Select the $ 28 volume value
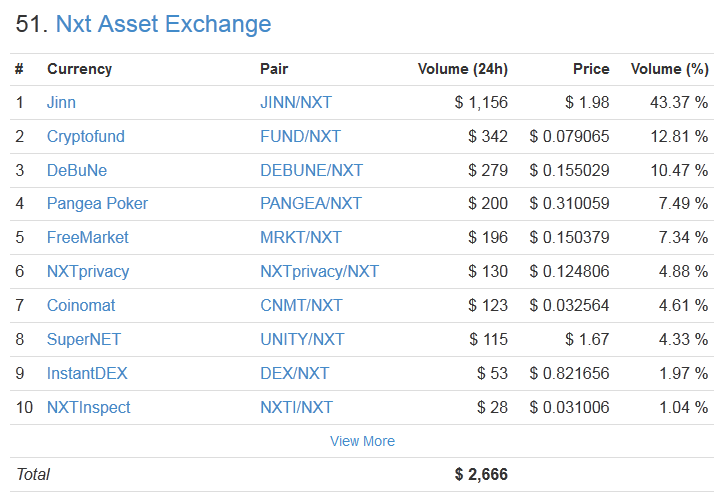726x494 pixels. click(493, 408)
